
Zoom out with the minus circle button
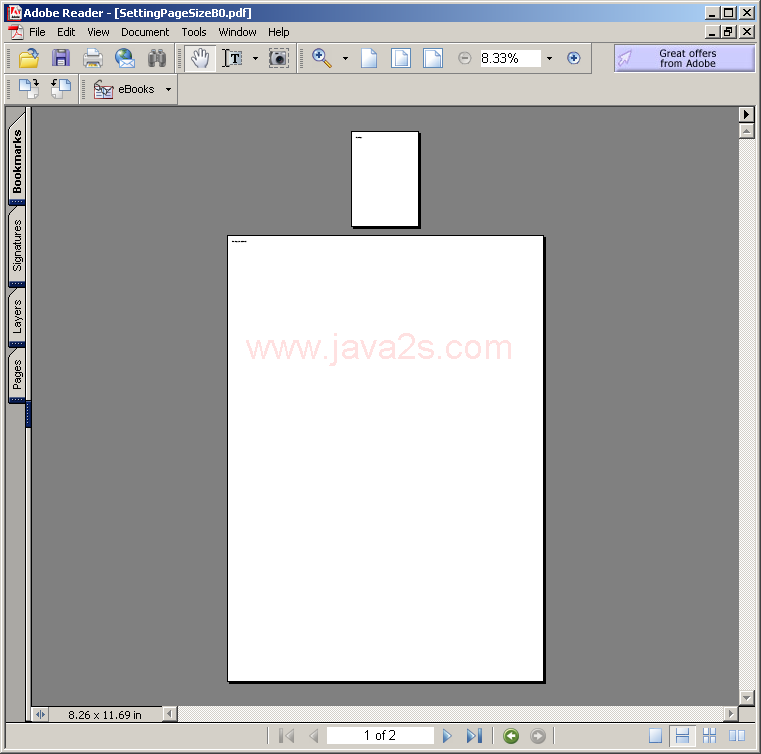(x=464, y=58)
